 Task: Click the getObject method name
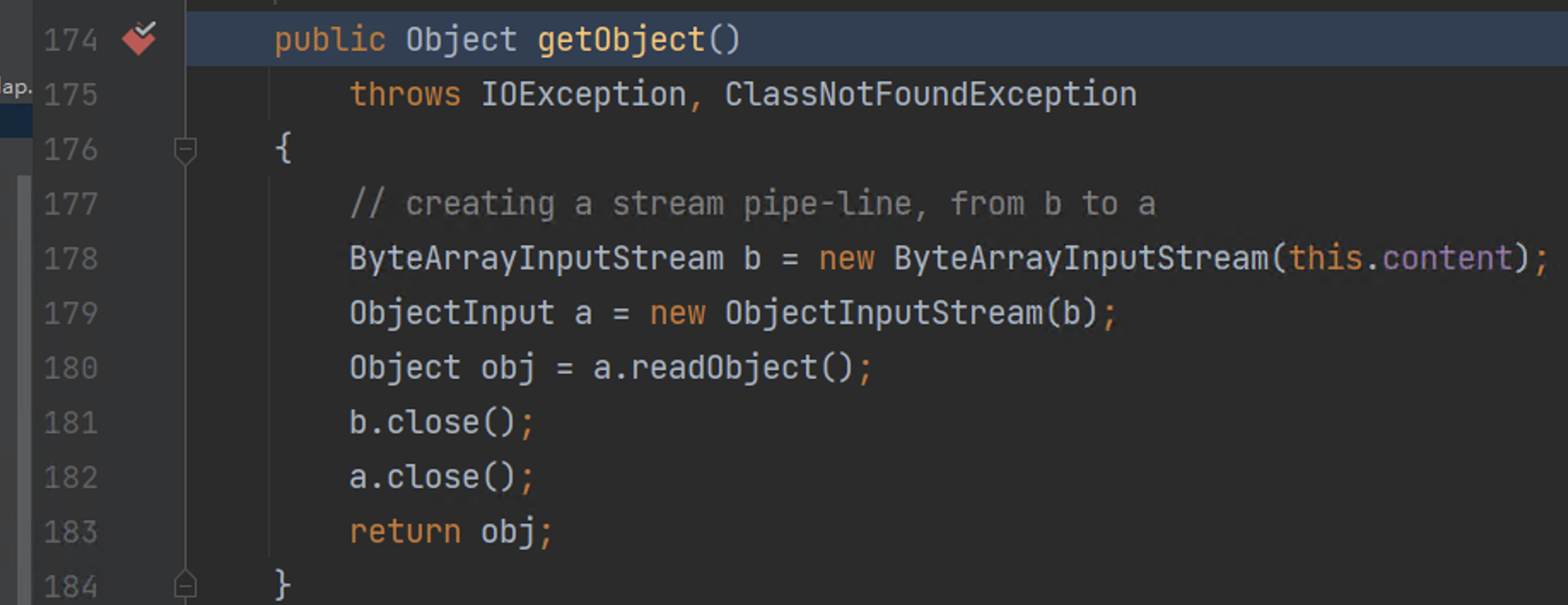click(x=621, y=40)
